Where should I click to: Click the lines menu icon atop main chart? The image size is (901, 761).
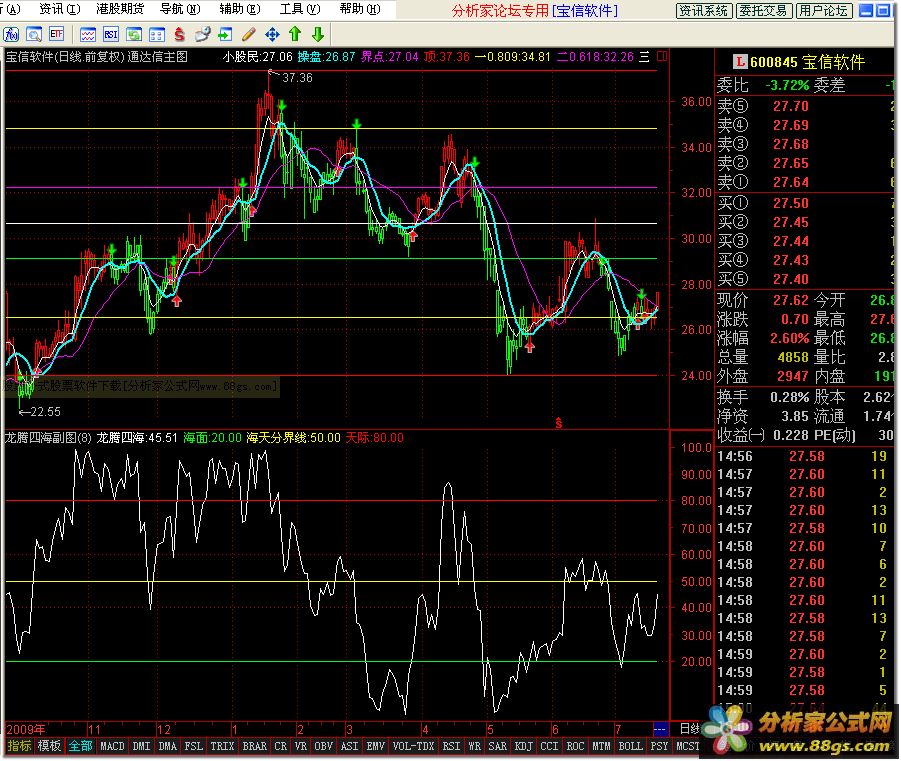644,56
